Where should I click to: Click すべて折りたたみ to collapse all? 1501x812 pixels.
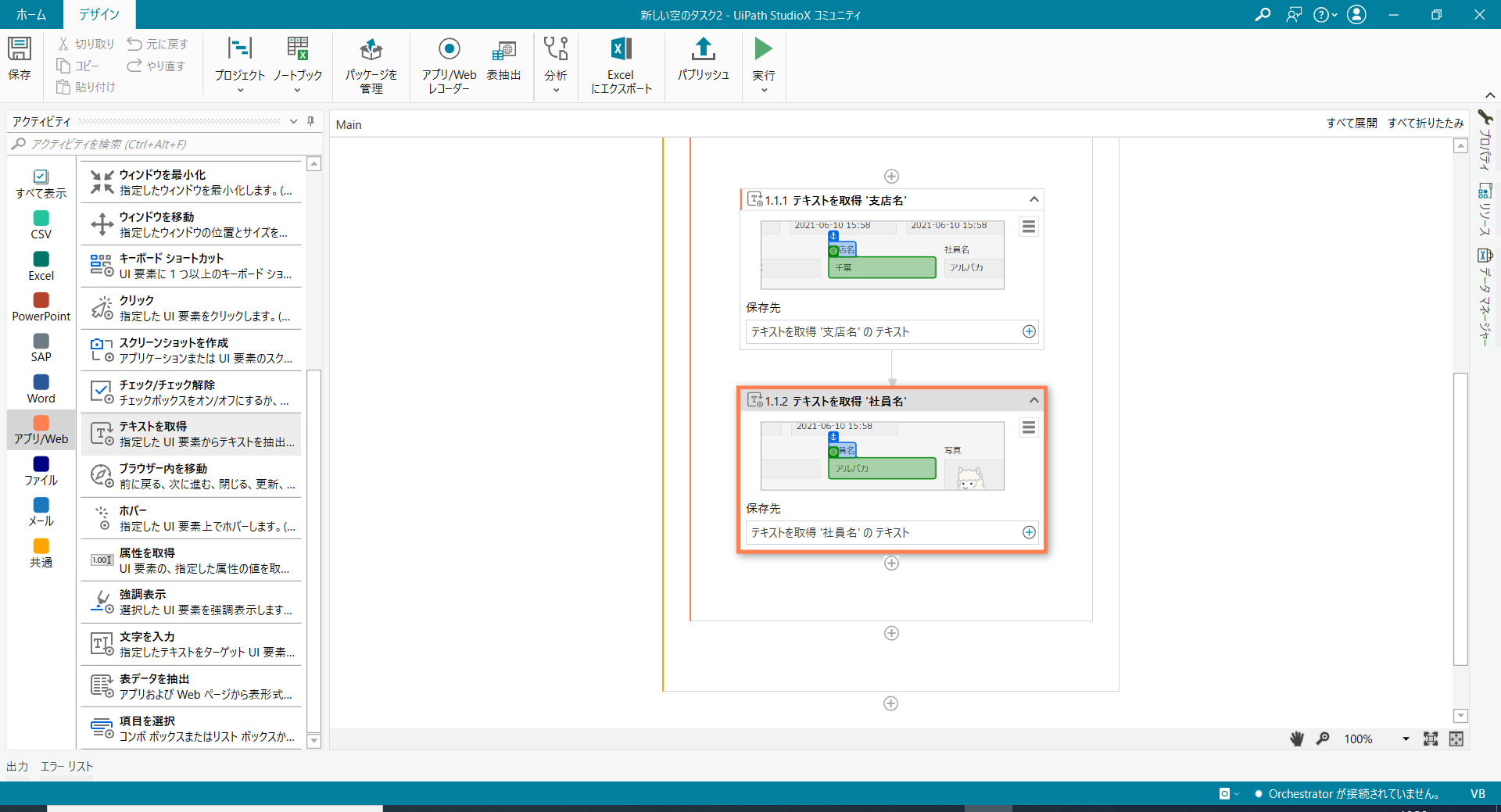1425,123
